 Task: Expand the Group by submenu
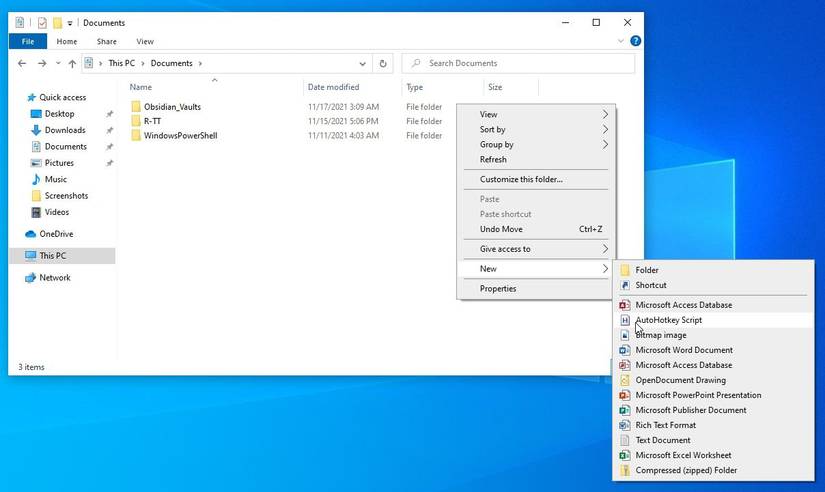(605, 144)
